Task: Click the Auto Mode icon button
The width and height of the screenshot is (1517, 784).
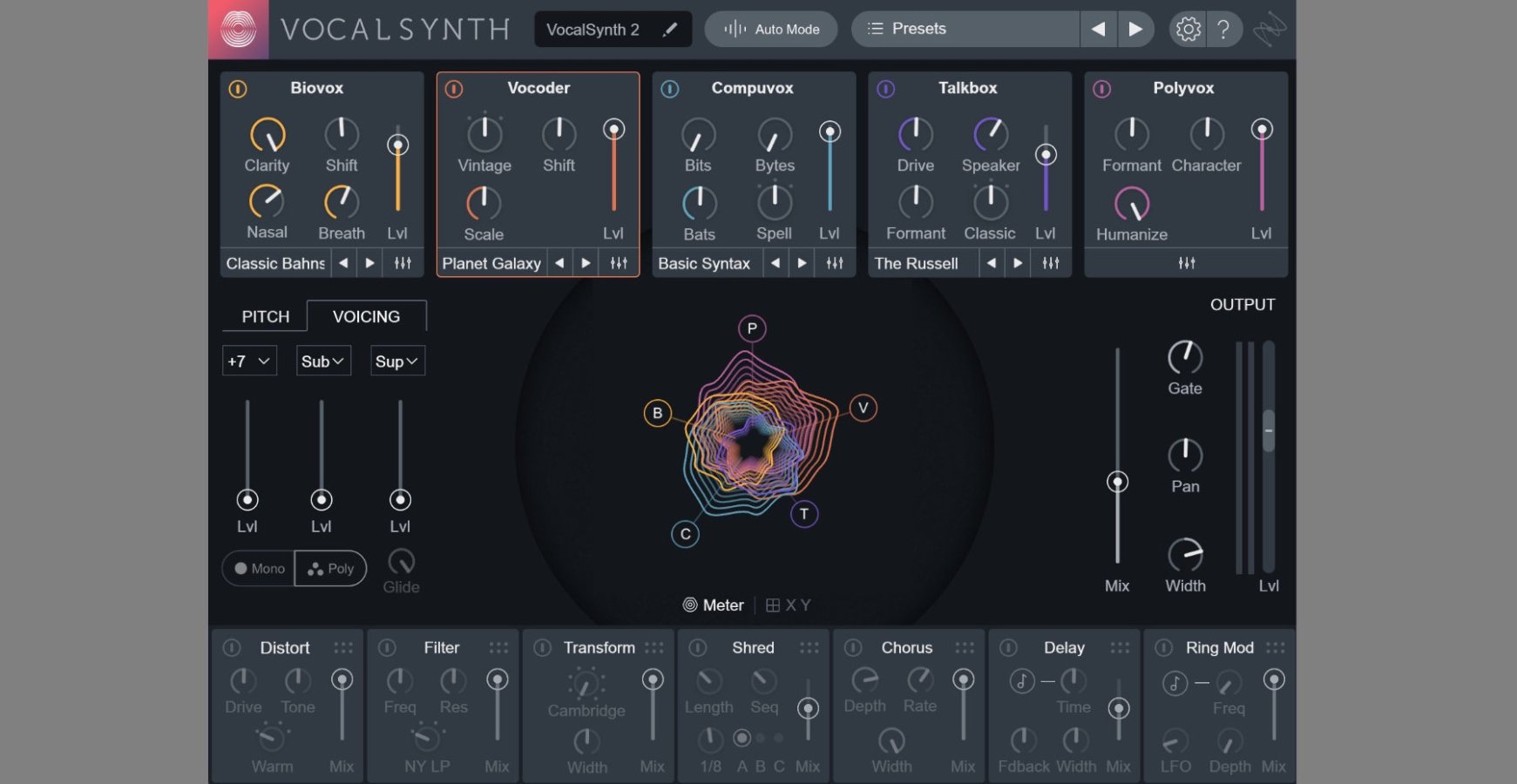Action: click(x=735, y=28)
